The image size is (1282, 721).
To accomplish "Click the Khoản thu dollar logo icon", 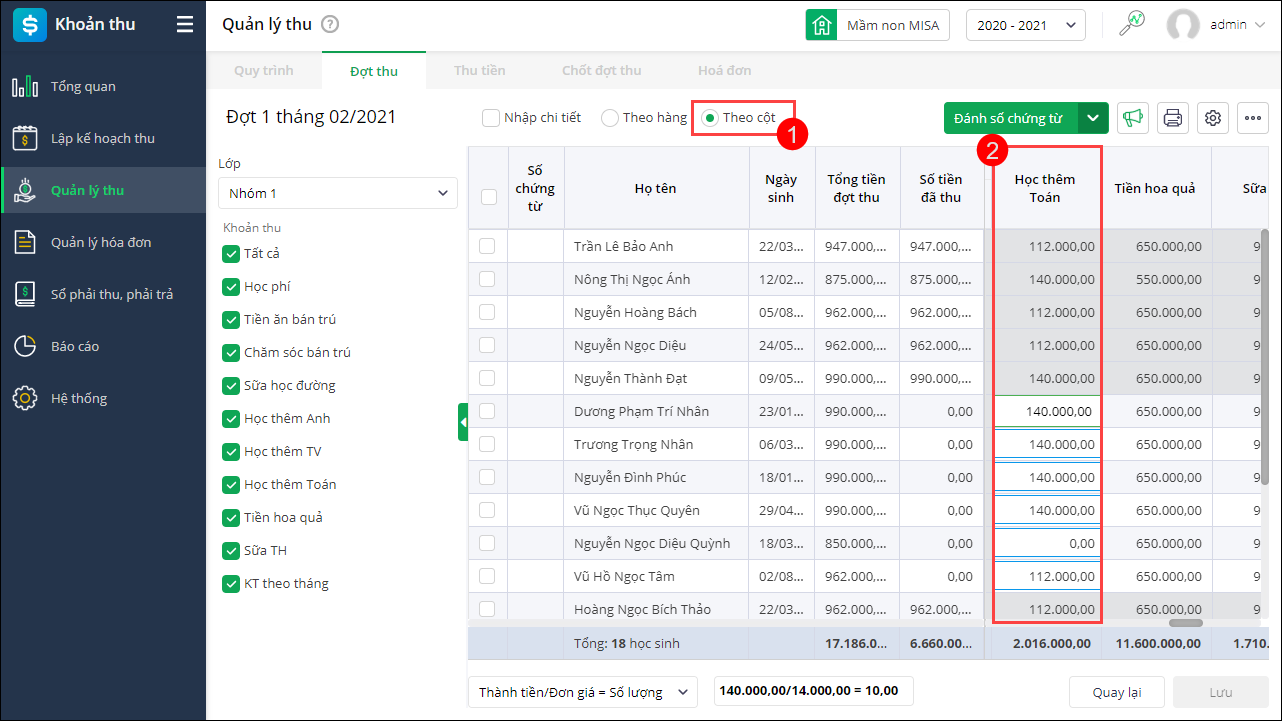I will coord(30,24).
